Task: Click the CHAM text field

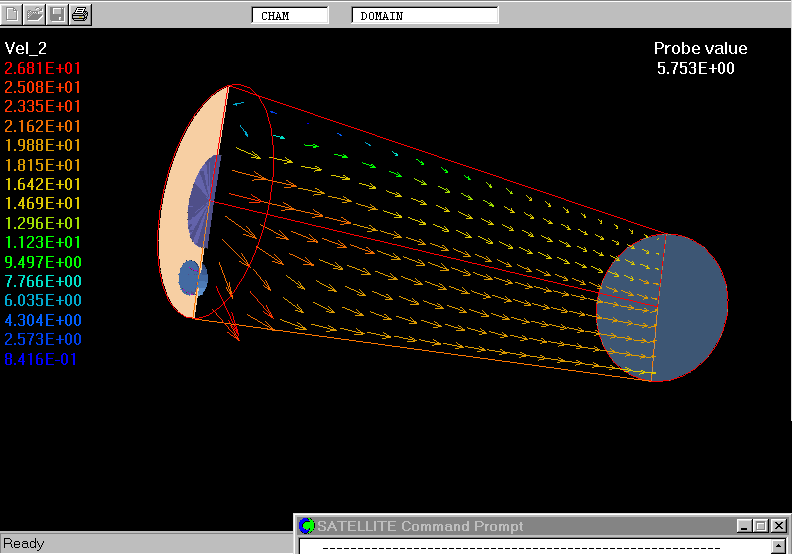Action: click(290, 16)
